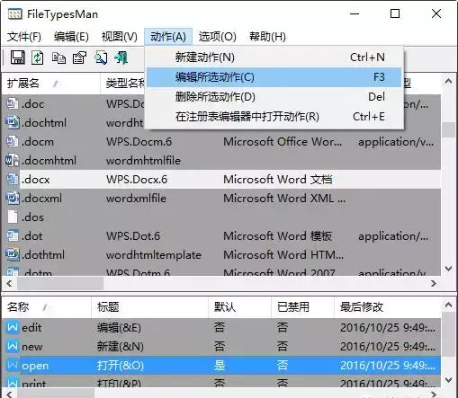Click the .docm file type icon

pyautogui.click(x=13, y=141)
